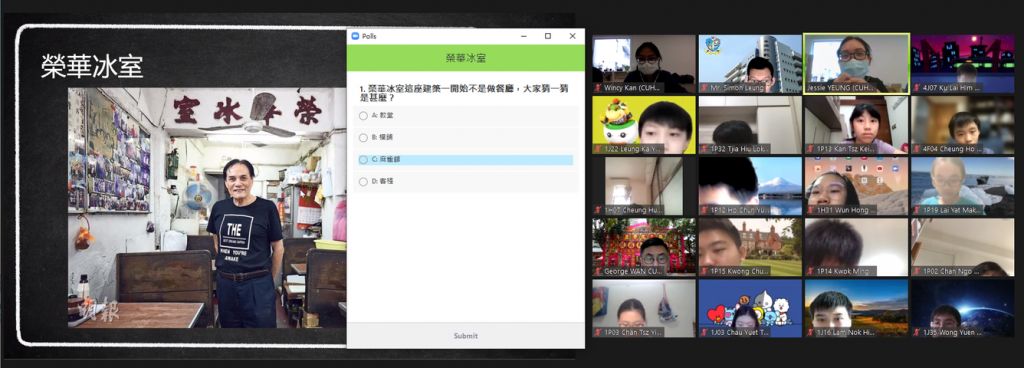Click muted mic icon for 1H31 Wun Hong
This screenshot has width=1024, height=368.
click(x=811, y=210)
